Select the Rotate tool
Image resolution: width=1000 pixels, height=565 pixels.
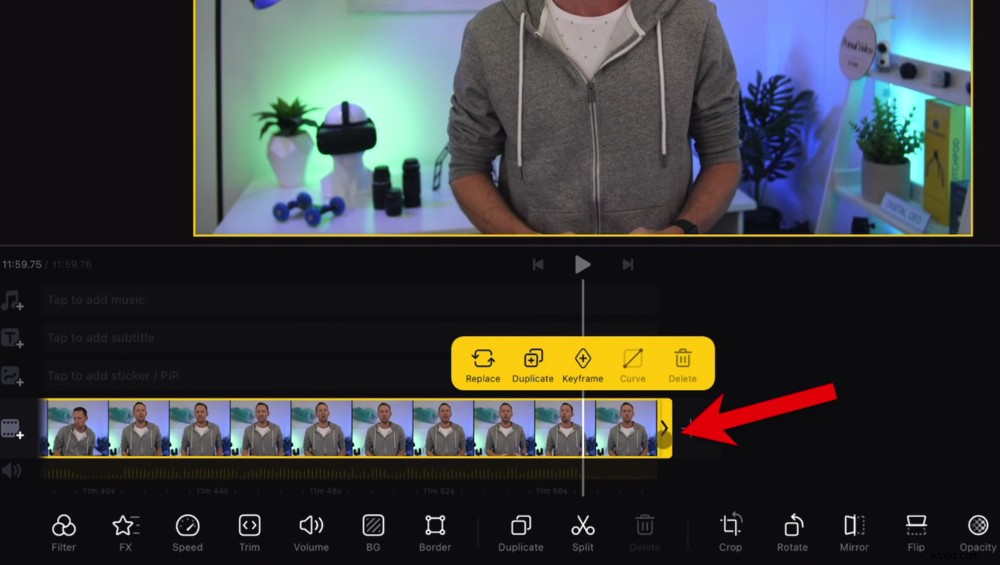pos(792,532)
